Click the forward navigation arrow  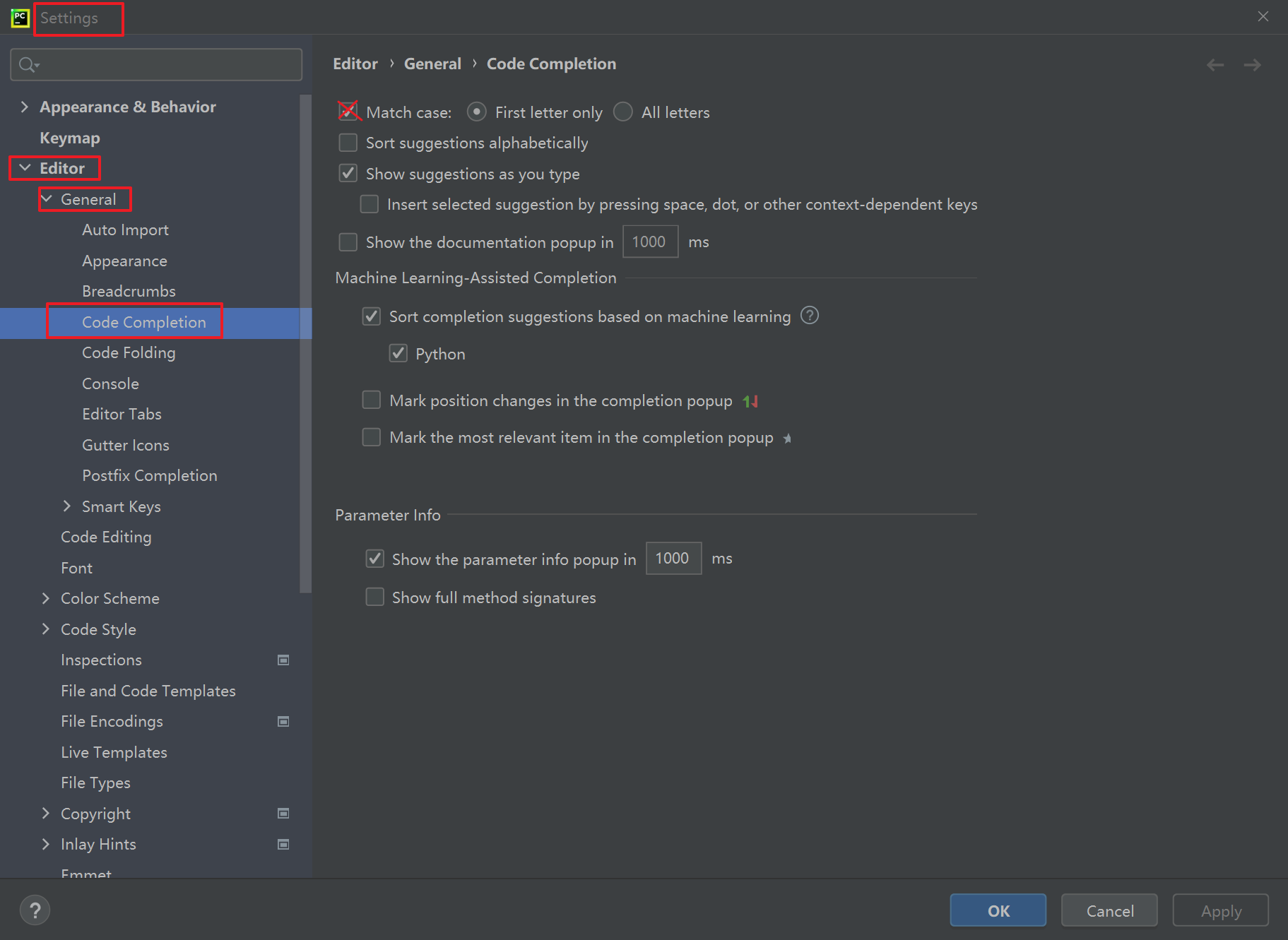pyautogui.click(x=1253, y=65)
